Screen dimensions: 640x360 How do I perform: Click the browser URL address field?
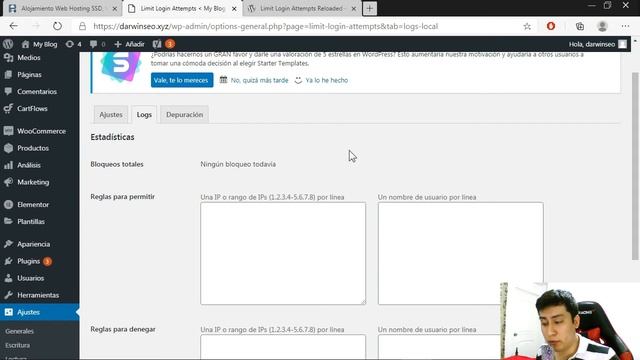(265, 26)
